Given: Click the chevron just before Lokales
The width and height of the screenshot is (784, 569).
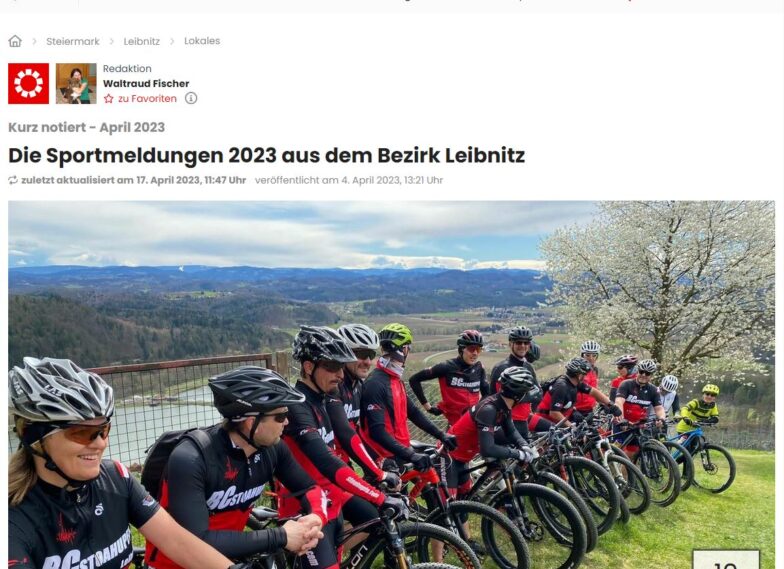Looking at the screenshot, I should coord(172,42).
